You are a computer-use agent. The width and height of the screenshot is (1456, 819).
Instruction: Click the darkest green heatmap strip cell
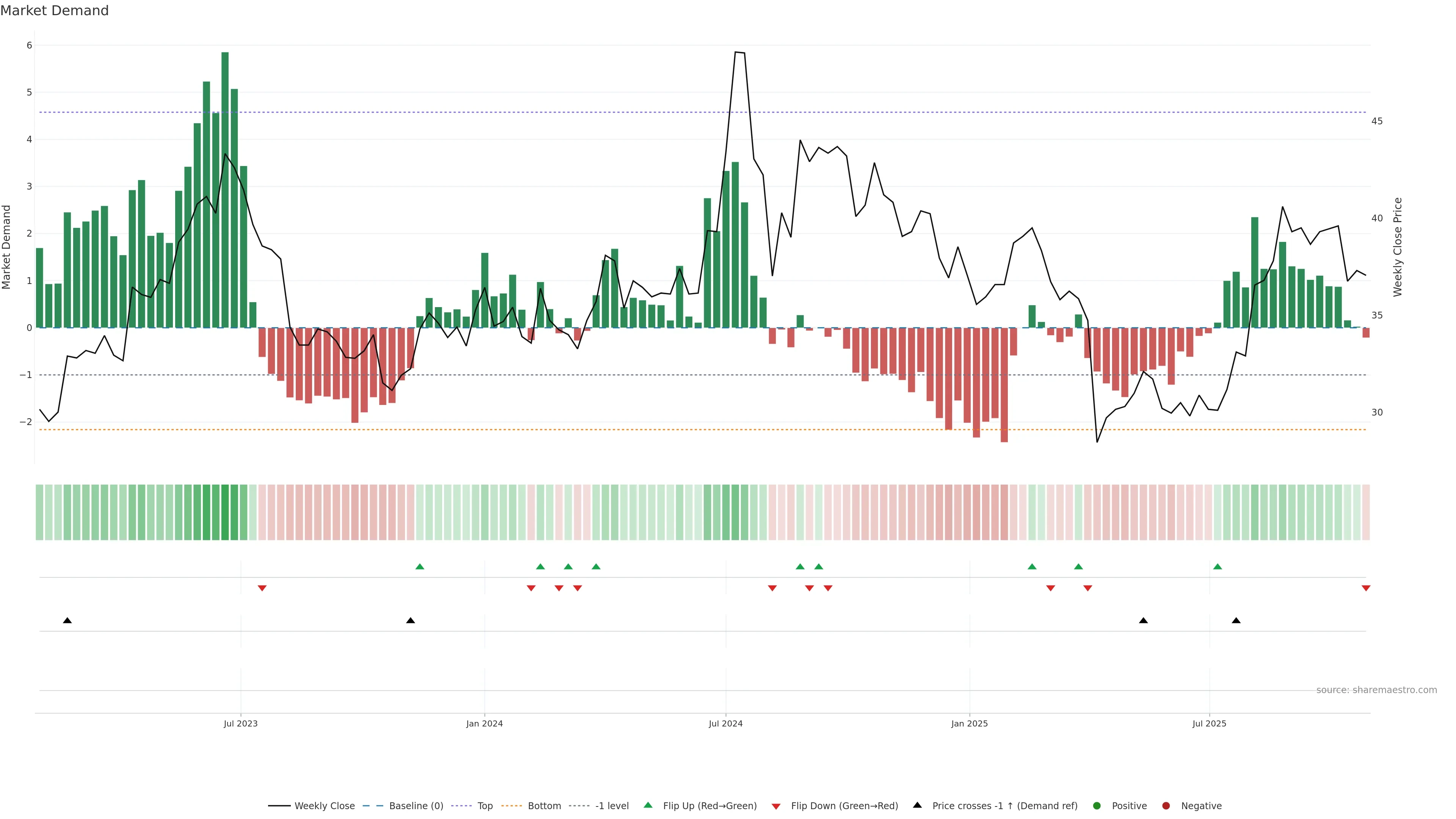225,512
